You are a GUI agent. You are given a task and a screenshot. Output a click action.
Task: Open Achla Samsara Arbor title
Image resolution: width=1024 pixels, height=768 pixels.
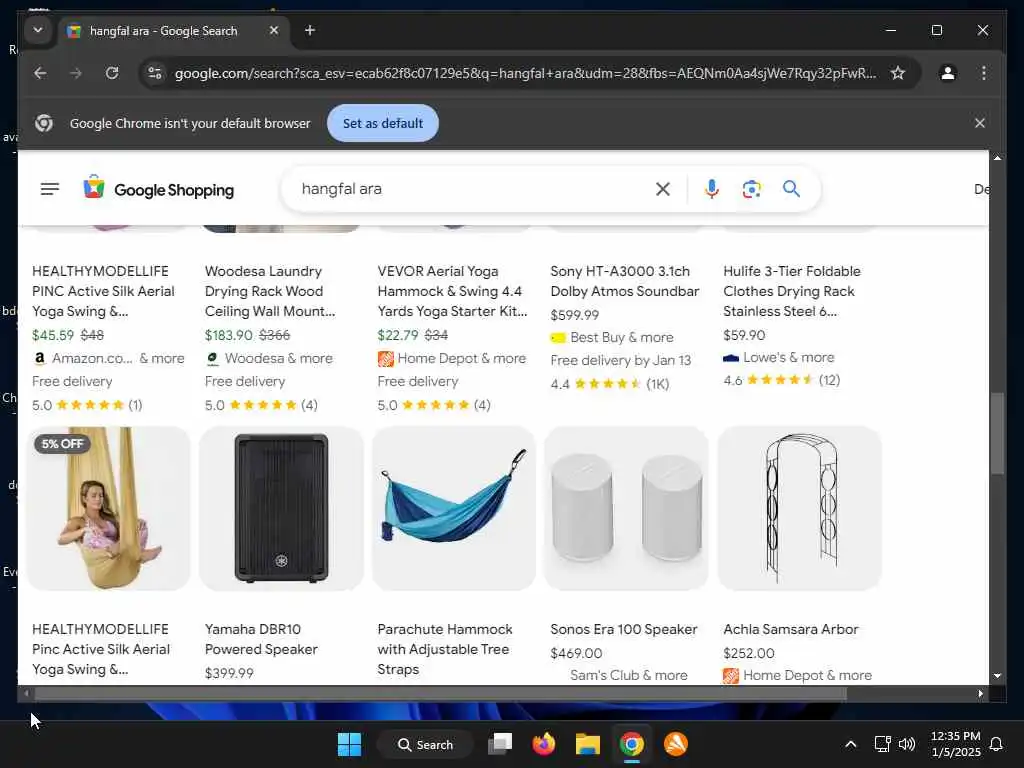pos(790,630)
